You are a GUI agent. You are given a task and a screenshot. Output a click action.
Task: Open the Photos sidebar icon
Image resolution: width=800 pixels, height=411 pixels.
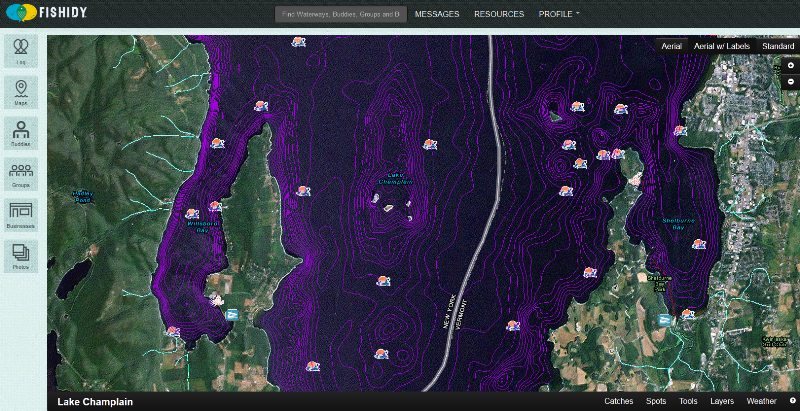click(21, 257)
